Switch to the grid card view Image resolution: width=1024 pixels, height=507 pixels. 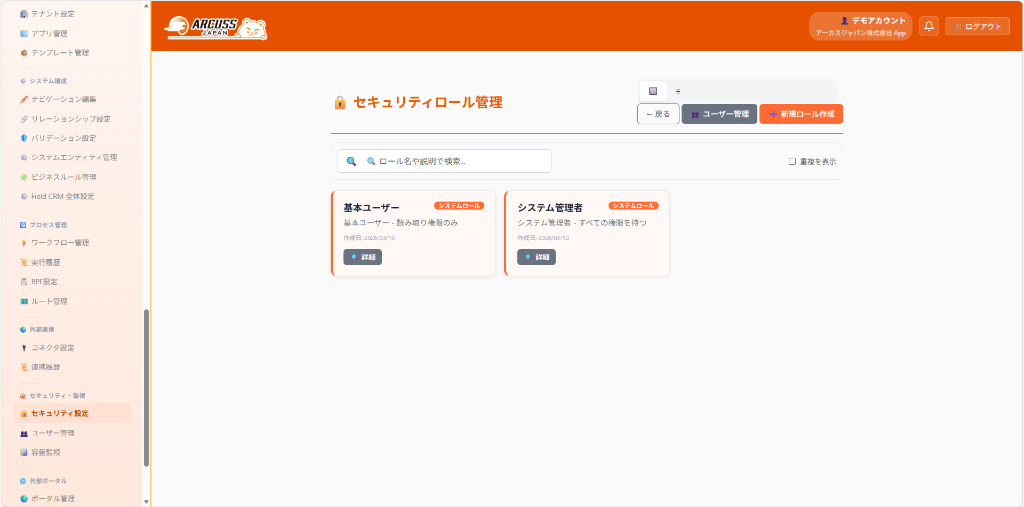point(652,91)
